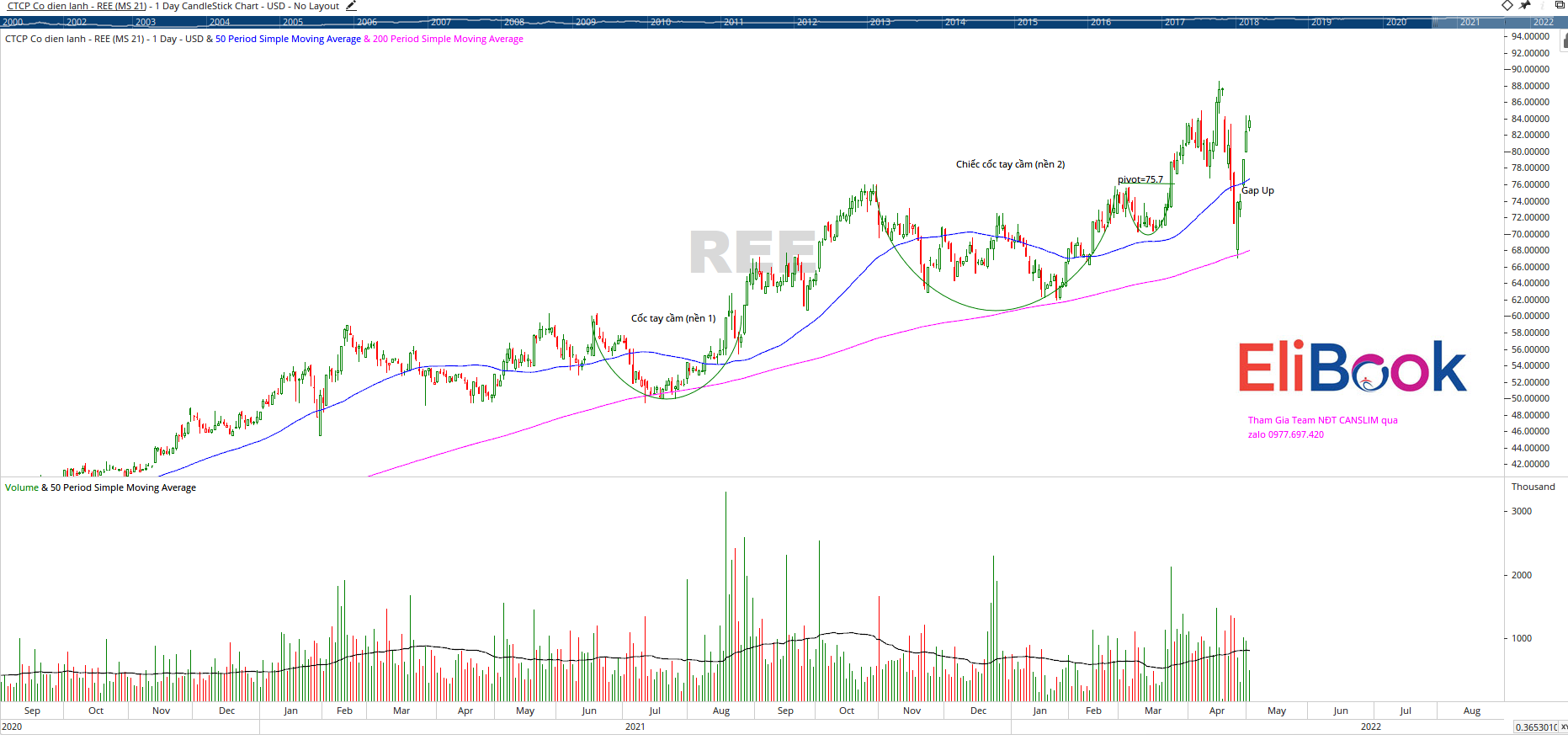Click the pivot=75.7 annotation label
This screenshot has width=1568, height=740.
point(1140,179)
